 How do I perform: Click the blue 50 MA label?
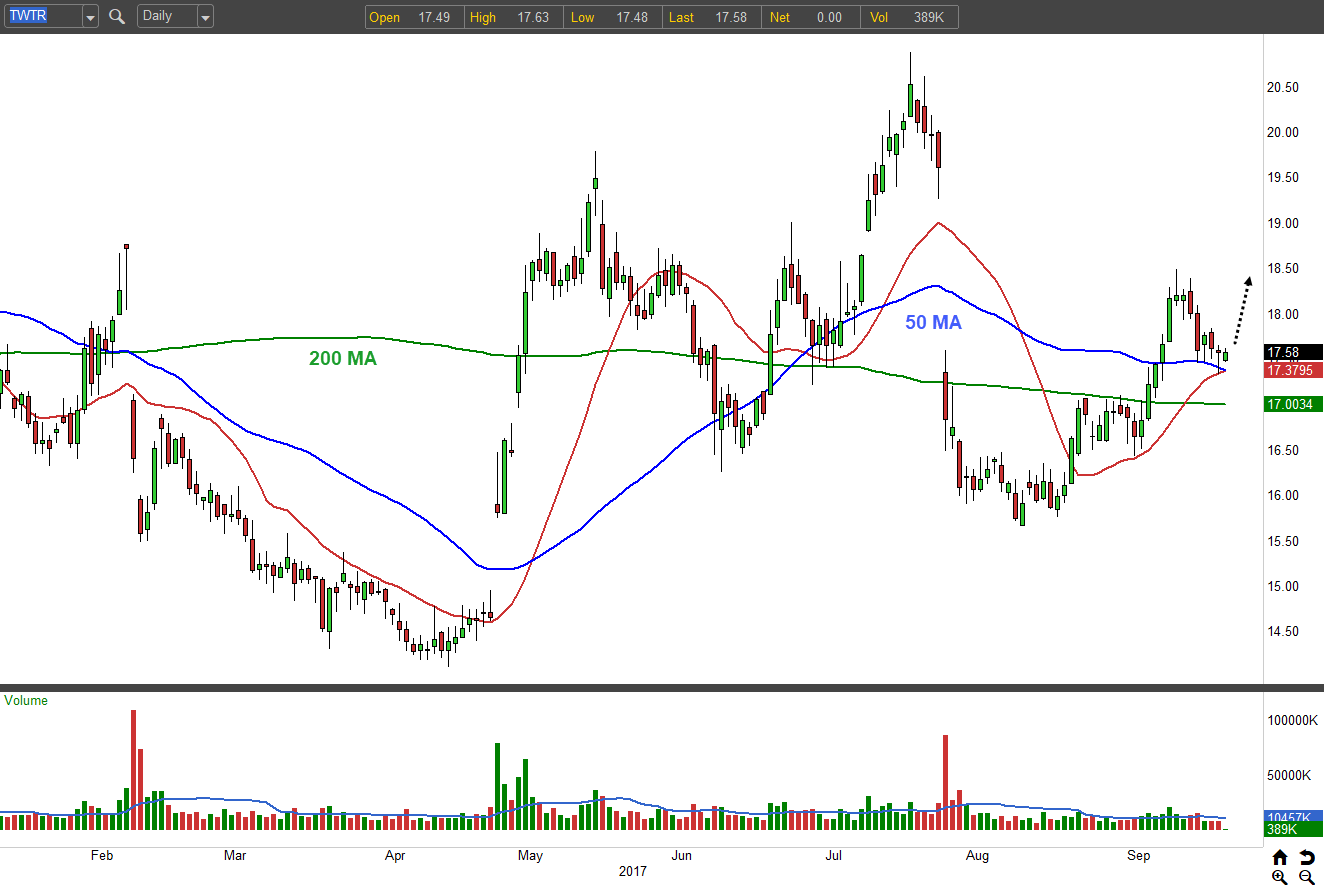(933, 322)
